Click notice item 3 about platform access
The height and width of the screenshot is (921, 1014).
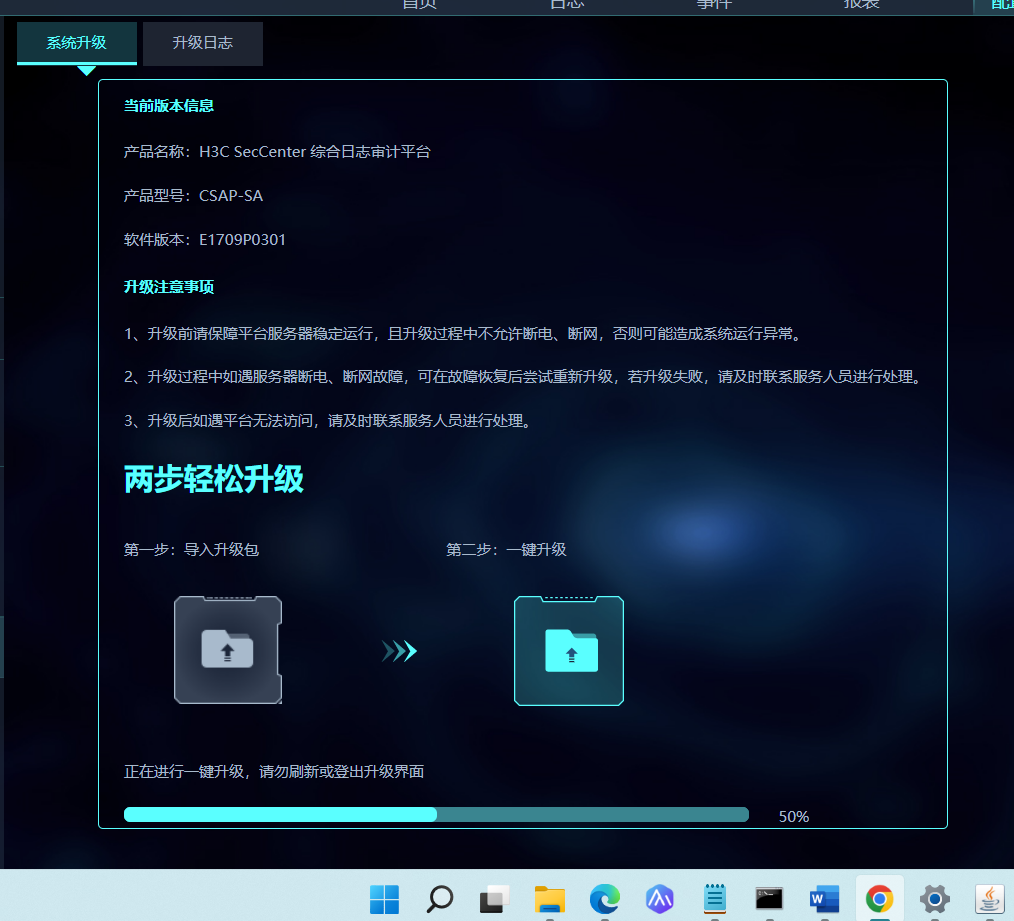coord(328,421)
